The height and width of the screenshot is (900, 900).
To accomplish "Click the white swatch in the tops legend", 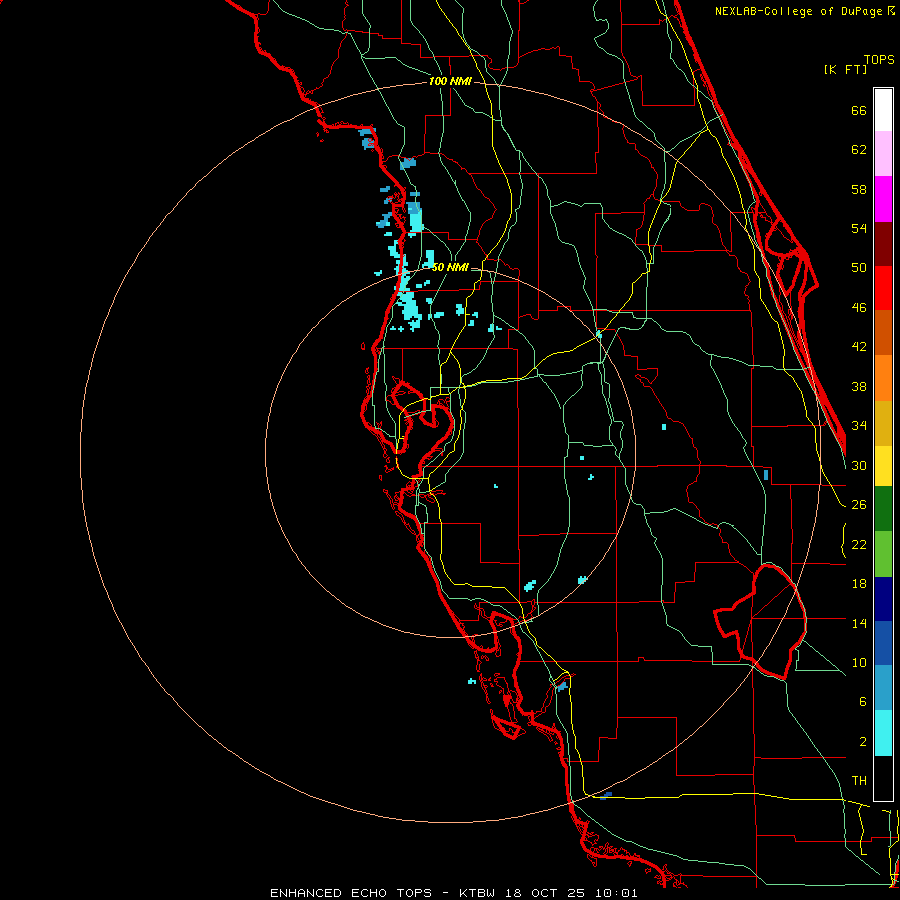I will (883, 110).
